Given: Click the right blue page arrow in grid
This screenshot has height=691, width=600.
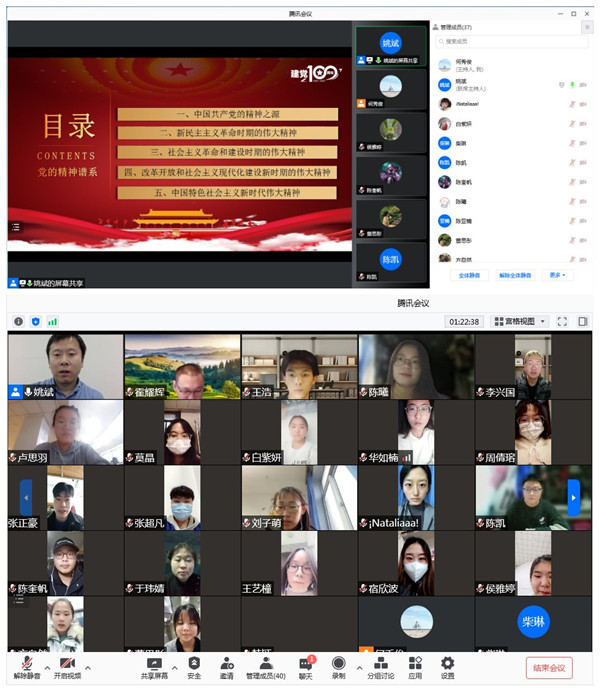Looking at the screenshot, I should tap(574, 496).
